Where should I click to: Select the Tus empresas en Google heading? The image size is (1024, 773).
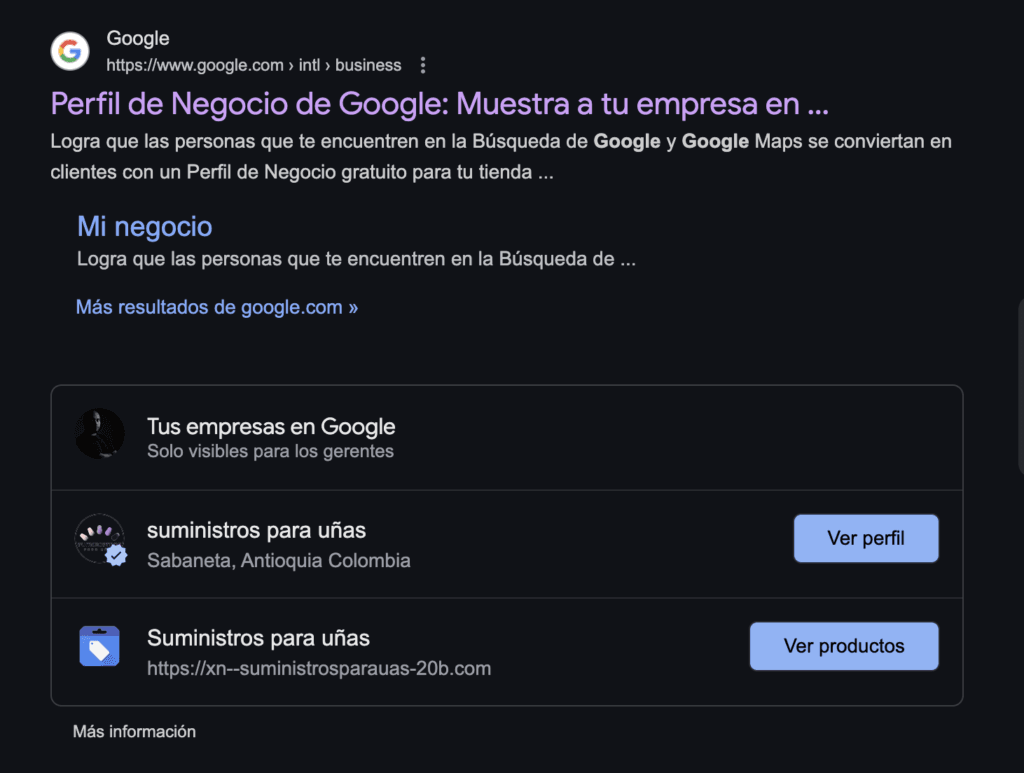click(x=270, y=427)
